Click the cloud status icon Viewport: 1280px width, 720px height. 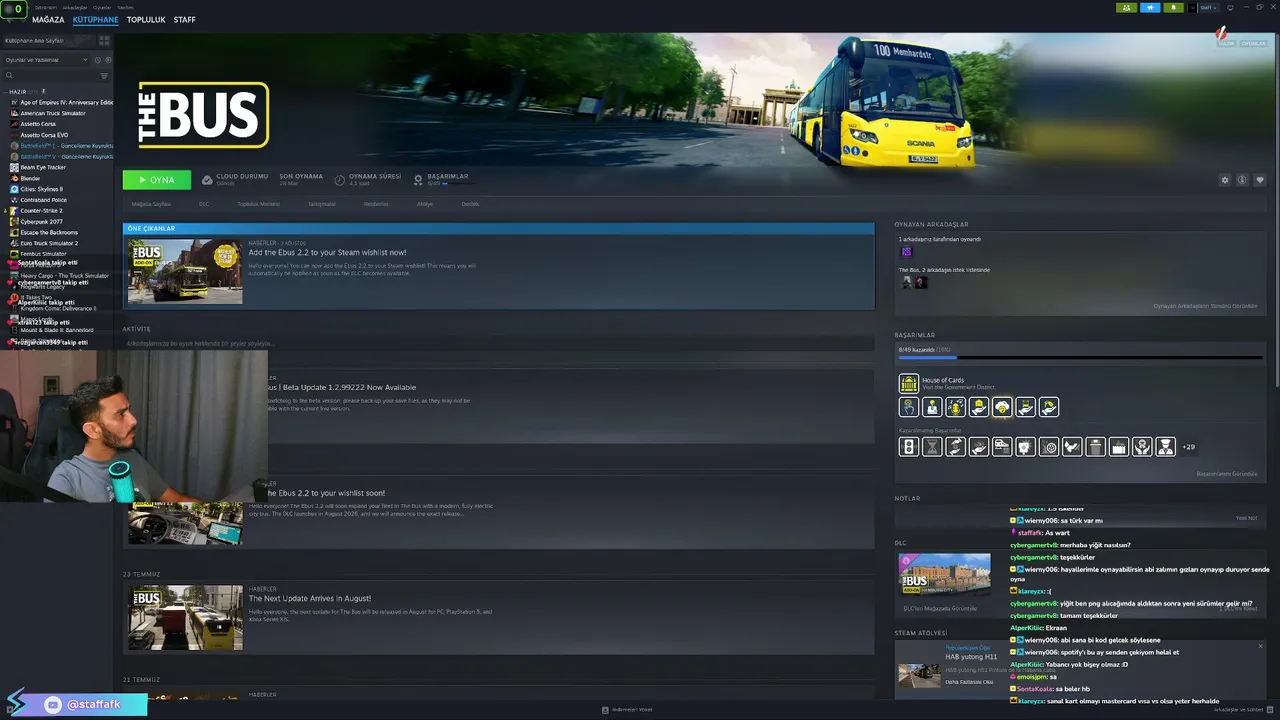pyautogui.click(x=207, y=180)
